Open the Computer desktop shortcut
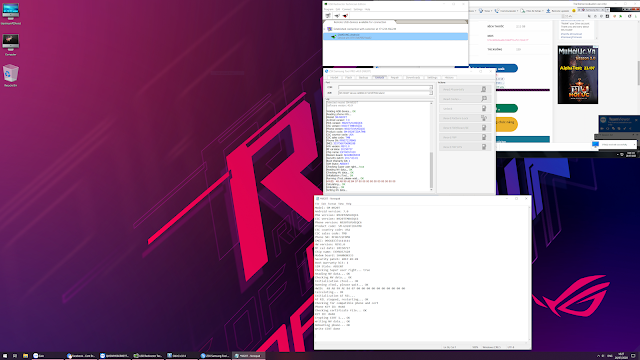 coord(11,45)
